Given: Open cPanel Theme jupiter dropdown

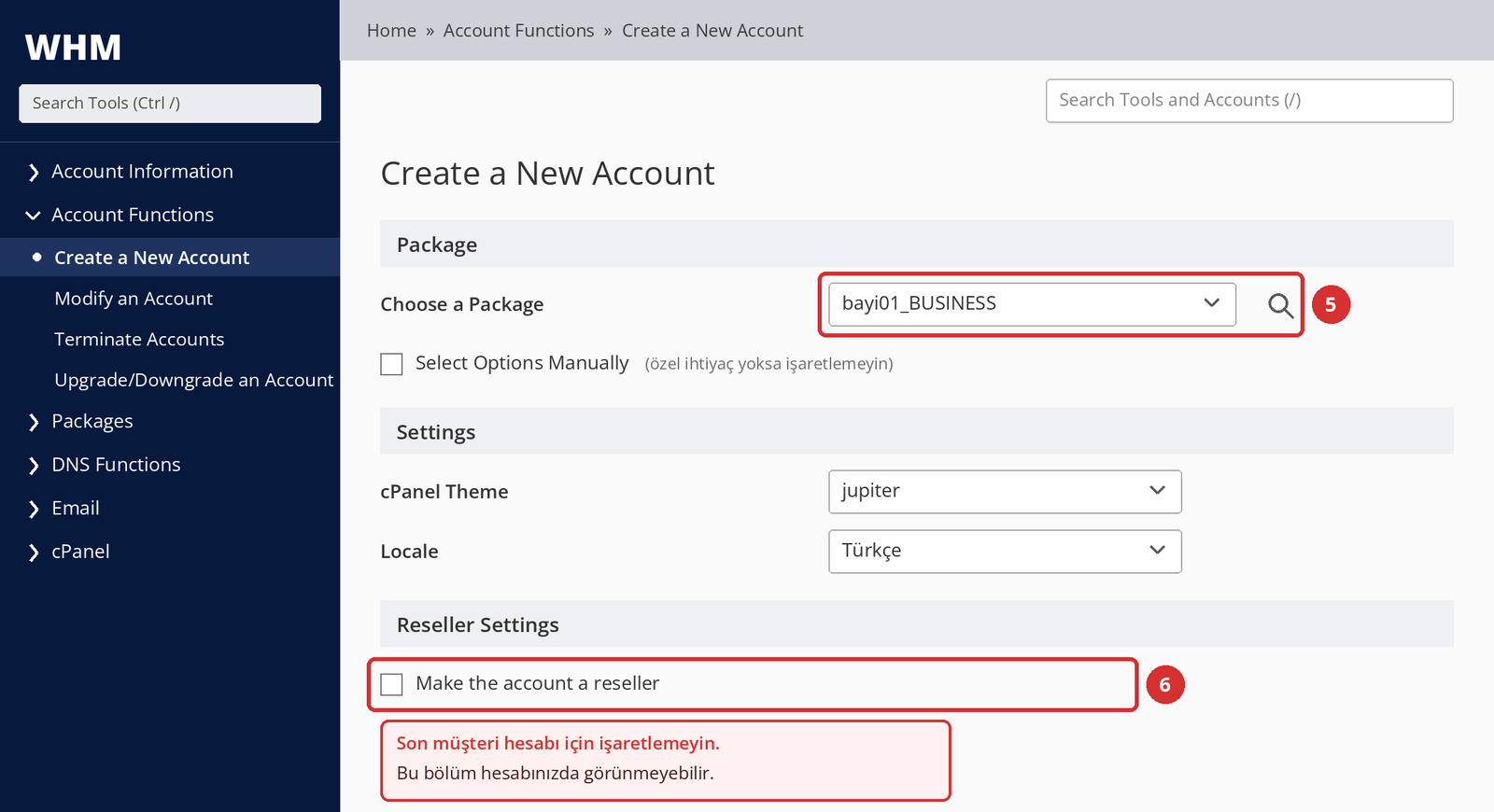Looking at the screenshot, I should (x=1005, y=492).
